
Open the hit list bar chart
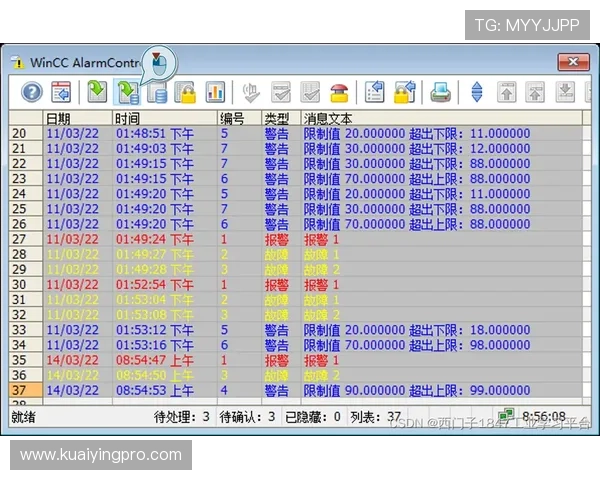tap(215, 92)
